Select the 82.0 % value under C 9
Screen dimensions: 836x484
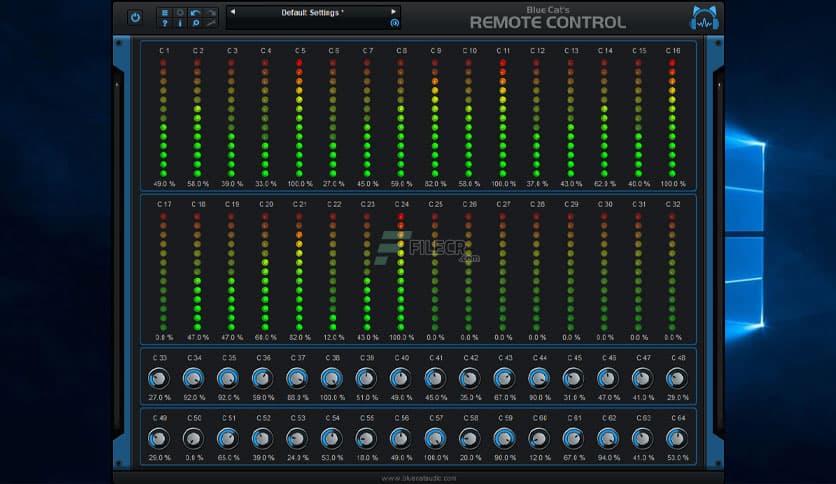(x=436, y=184)
